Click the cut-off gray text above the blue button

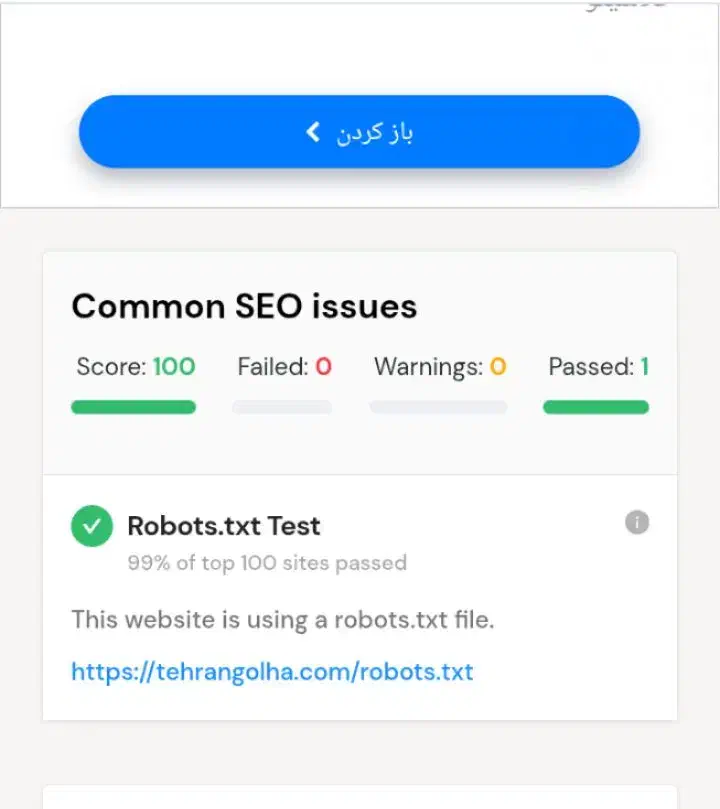(611, 6)
